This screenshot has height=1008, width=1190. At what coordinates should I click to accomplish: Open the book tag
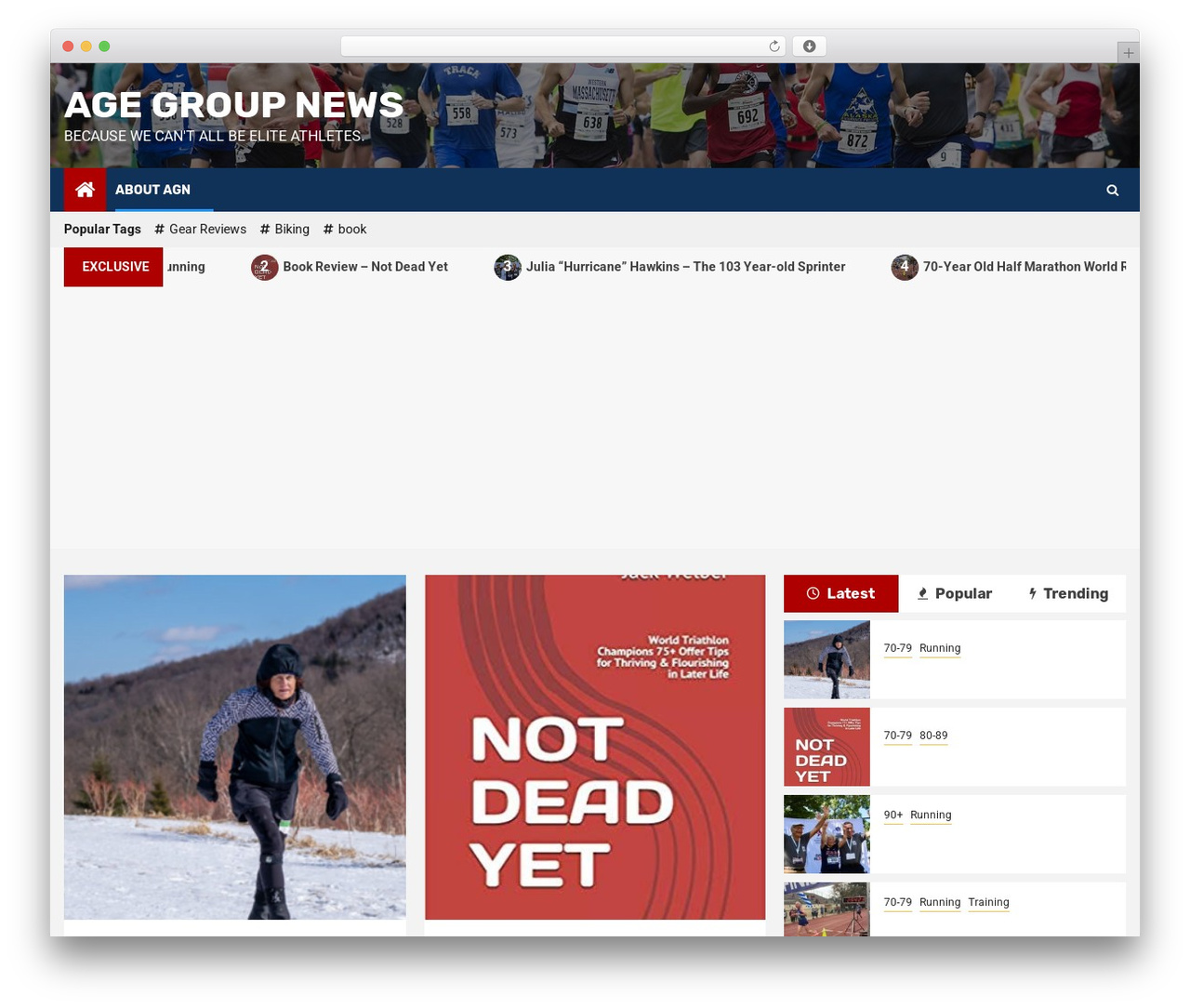(x=345, y=229)
